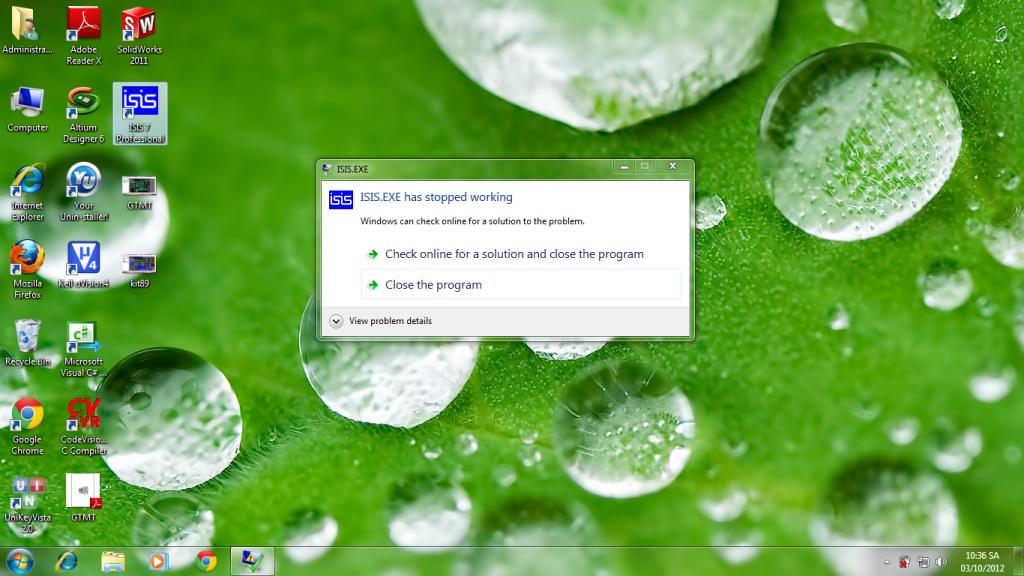The image size is (1024, 576).
Task: Open Windows Explorer from the taskbar
Action: coord(113,562)
